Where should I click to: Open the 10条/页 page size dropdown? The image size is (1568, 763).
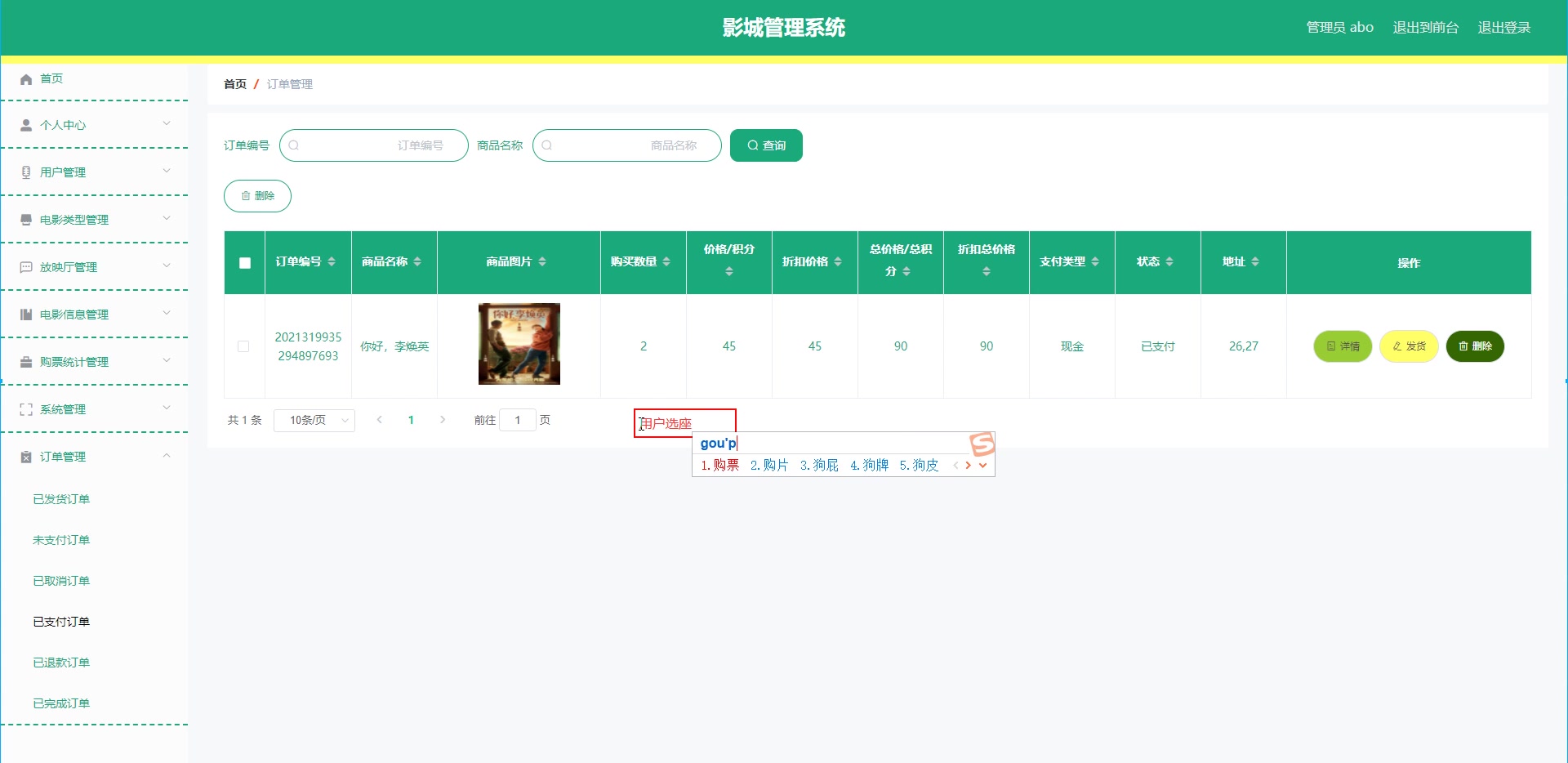pos(314,420)
